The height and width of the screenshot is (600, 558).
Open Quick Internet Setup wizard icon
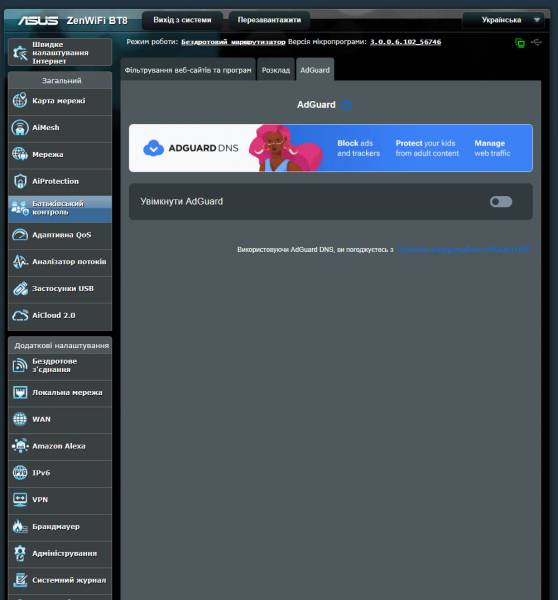pyautogui.click(x=20, y=52)
